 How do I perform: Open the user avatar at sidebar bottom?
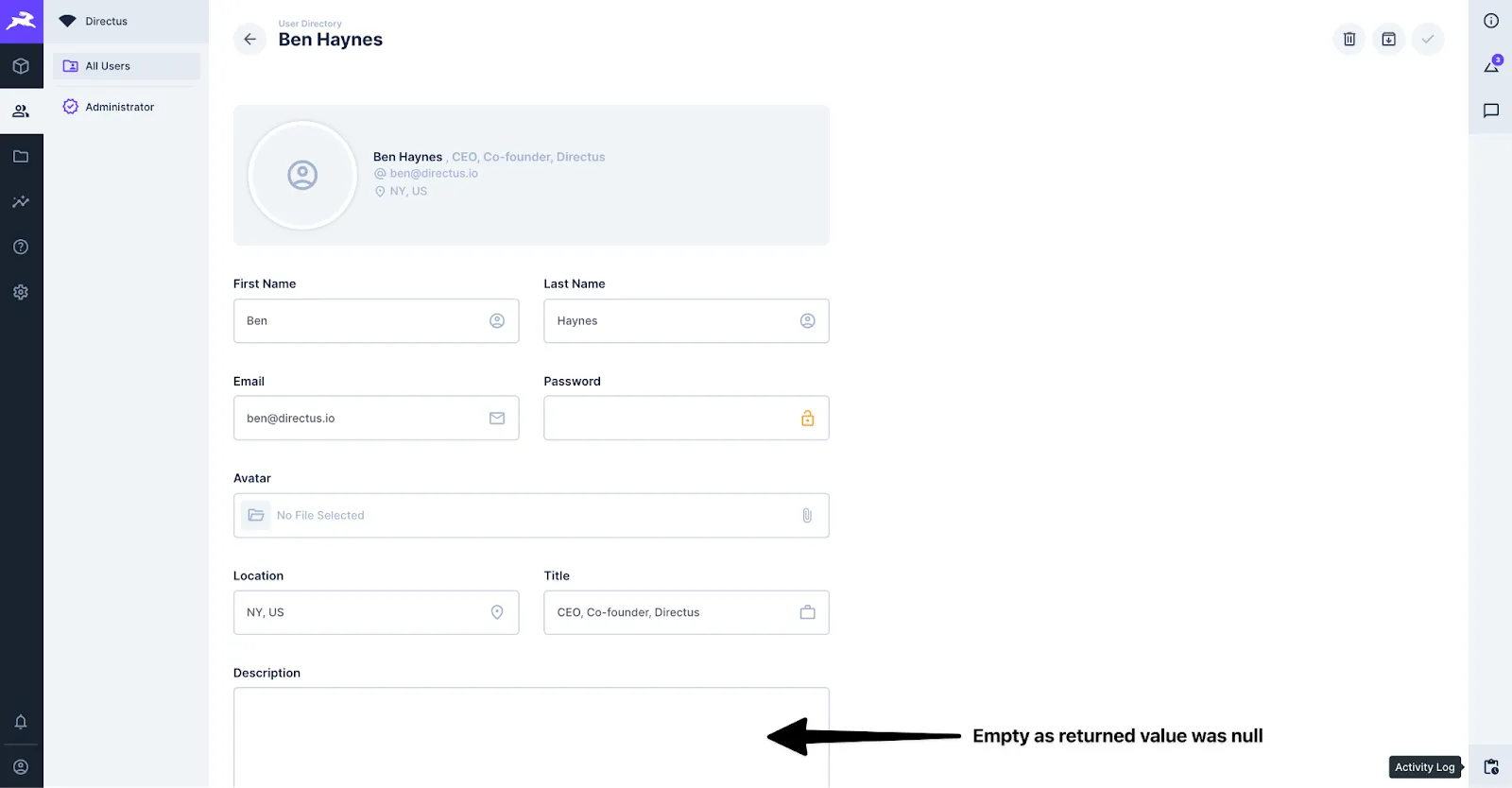point(21,766)
